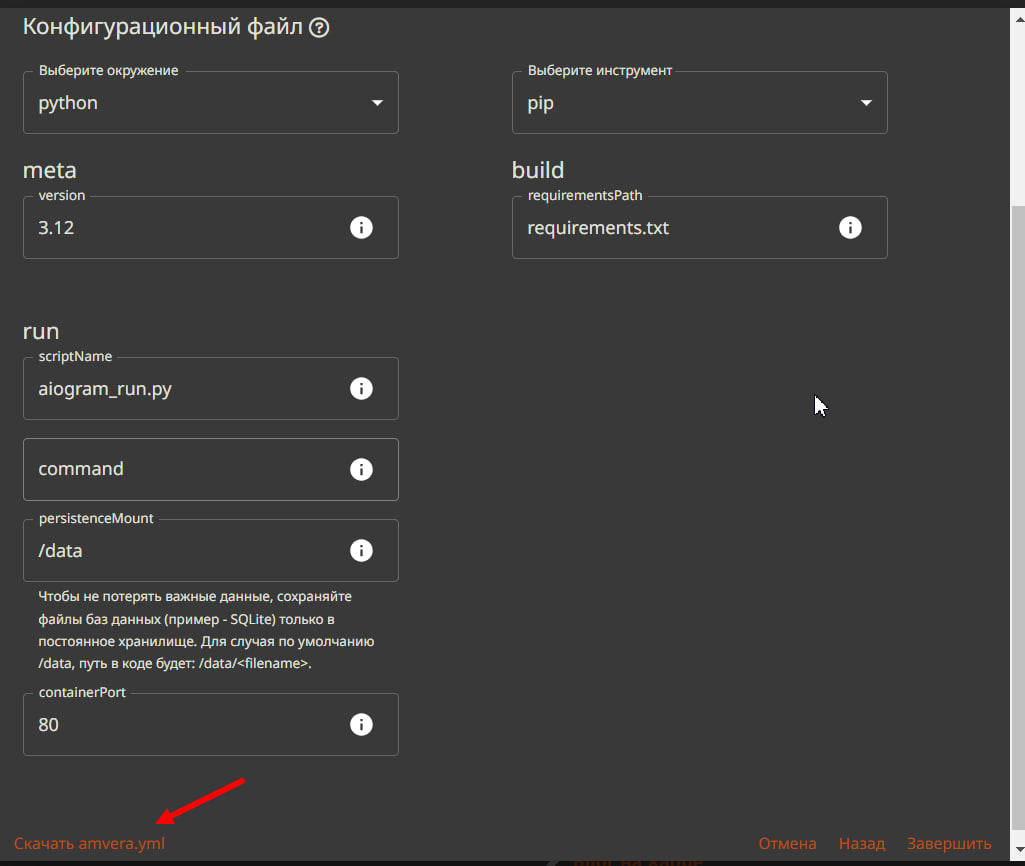Screen dimensions: 1025x866
Task: Click info icon in requirementsPath field
Action: (x=850, y=228)
